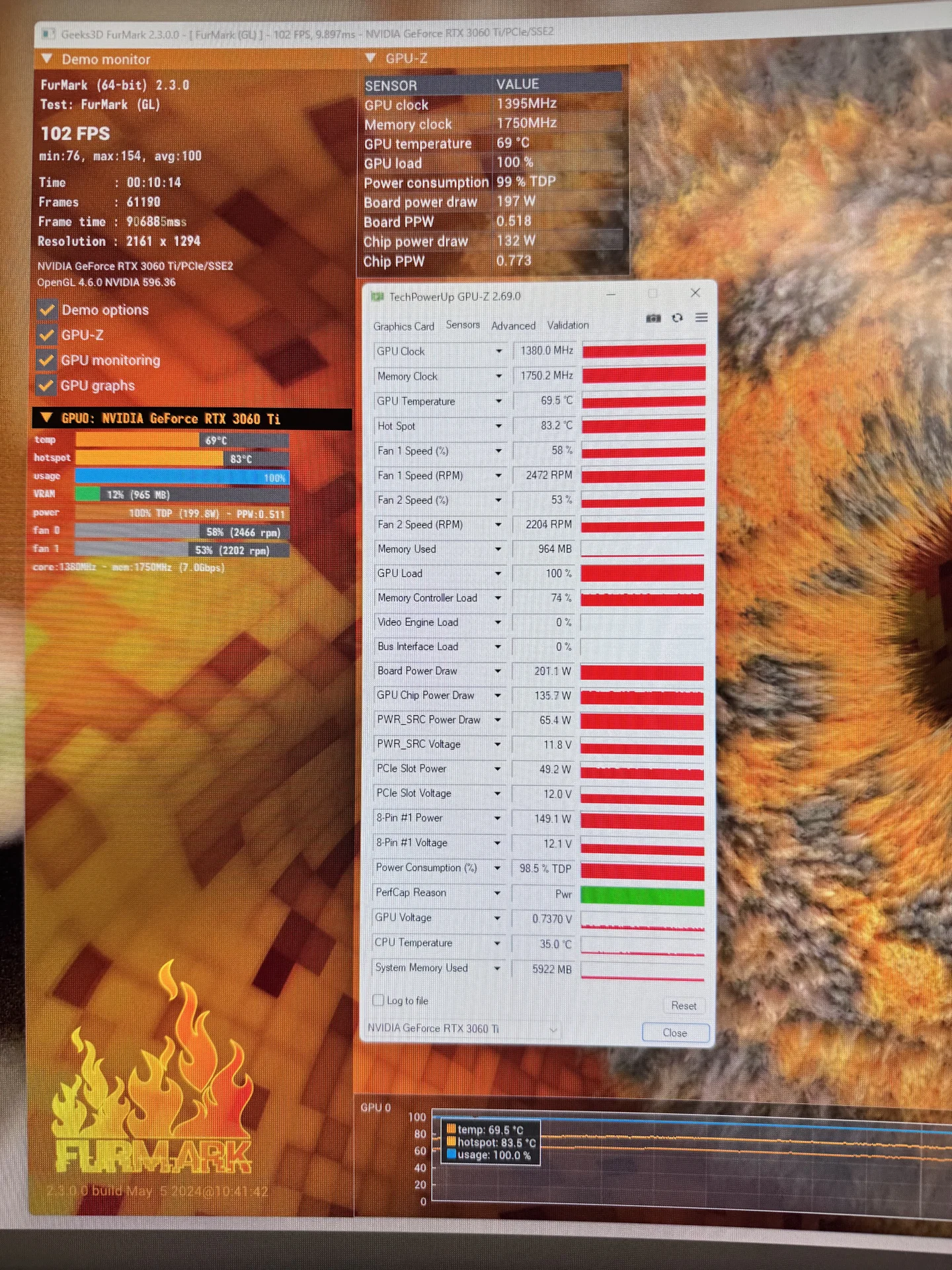Toggle the GPU graphs checkbox
This screenshot has width=952, height=1270.
pyautogui.click(x=46, y=385)
